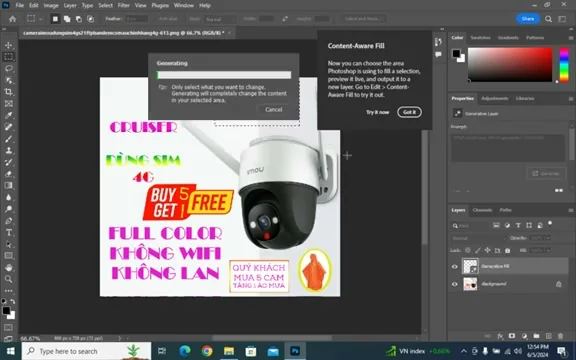Open the Properties panel menu
Screen dimensions: 576x360
pos(571,98)
